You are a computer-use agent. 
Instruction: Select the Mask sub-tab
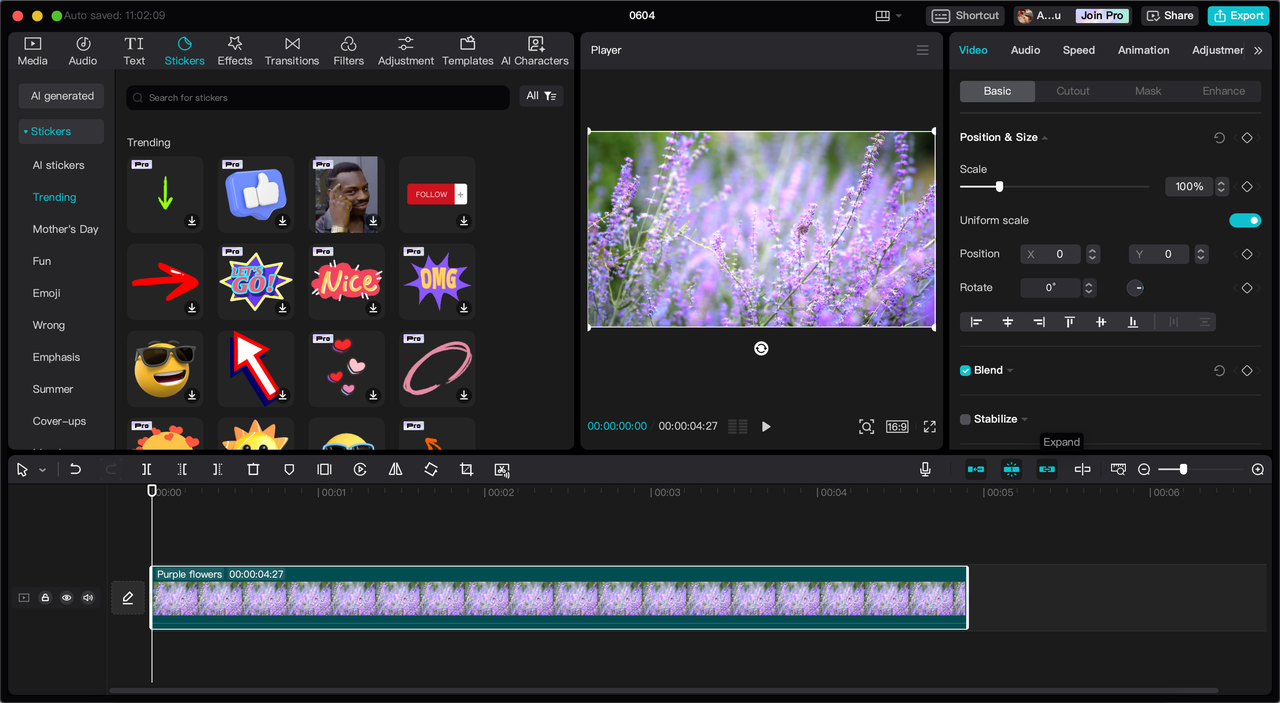(x=1148, y=91)
